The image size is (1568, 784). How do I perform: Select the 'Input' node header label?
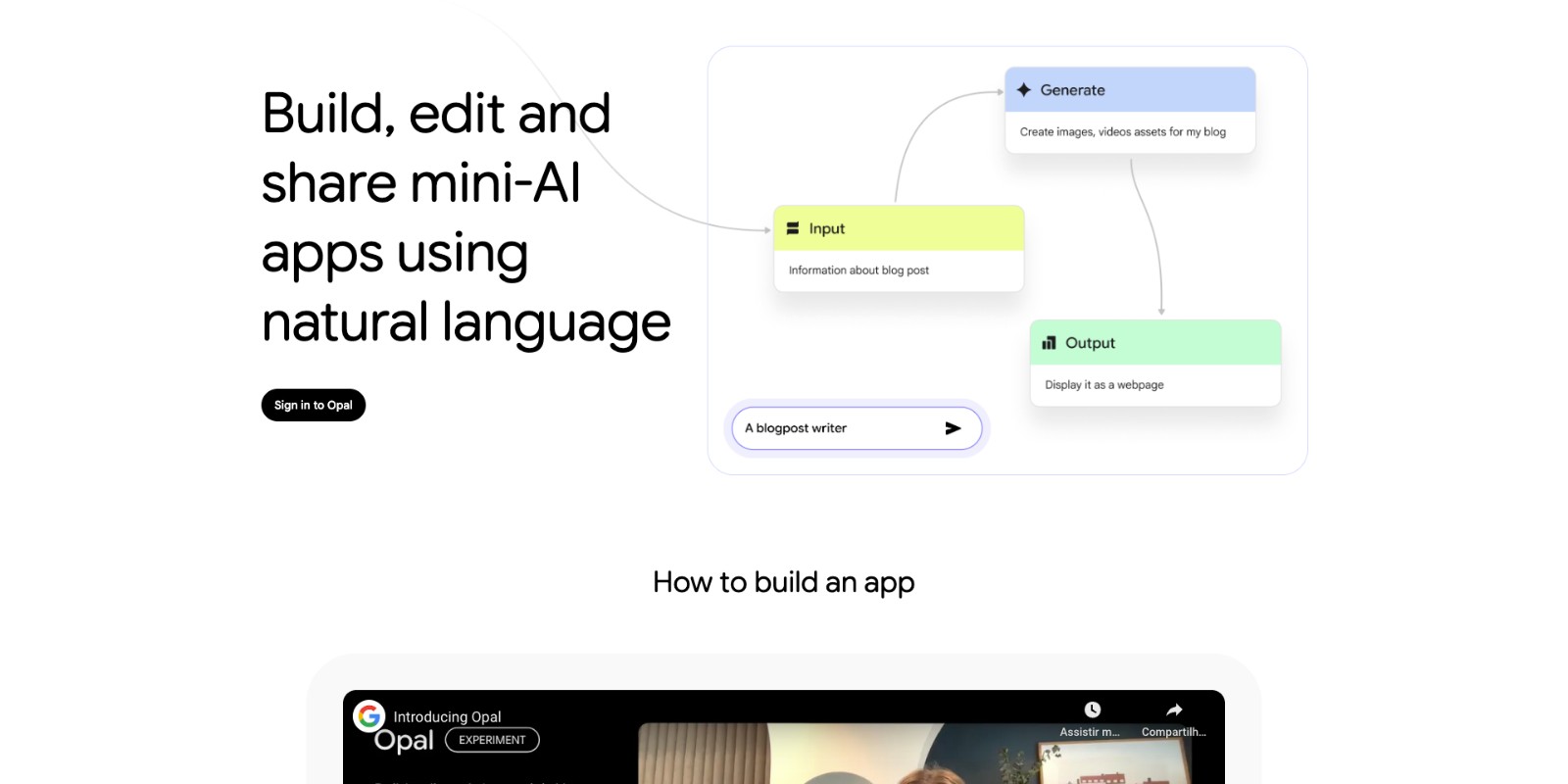point(826,228)
